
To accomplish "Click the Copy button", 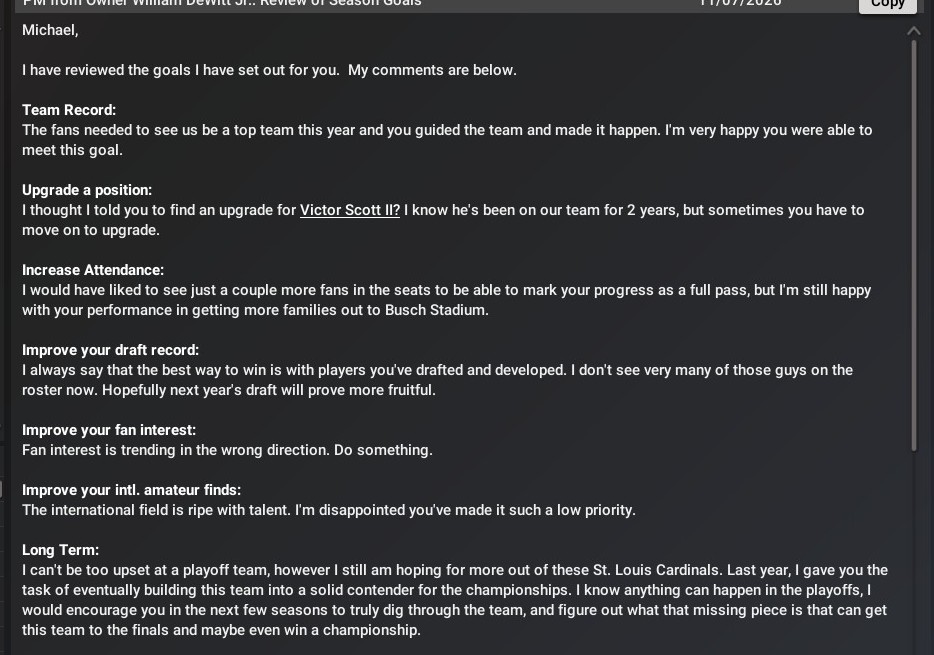I will (887, 4).
